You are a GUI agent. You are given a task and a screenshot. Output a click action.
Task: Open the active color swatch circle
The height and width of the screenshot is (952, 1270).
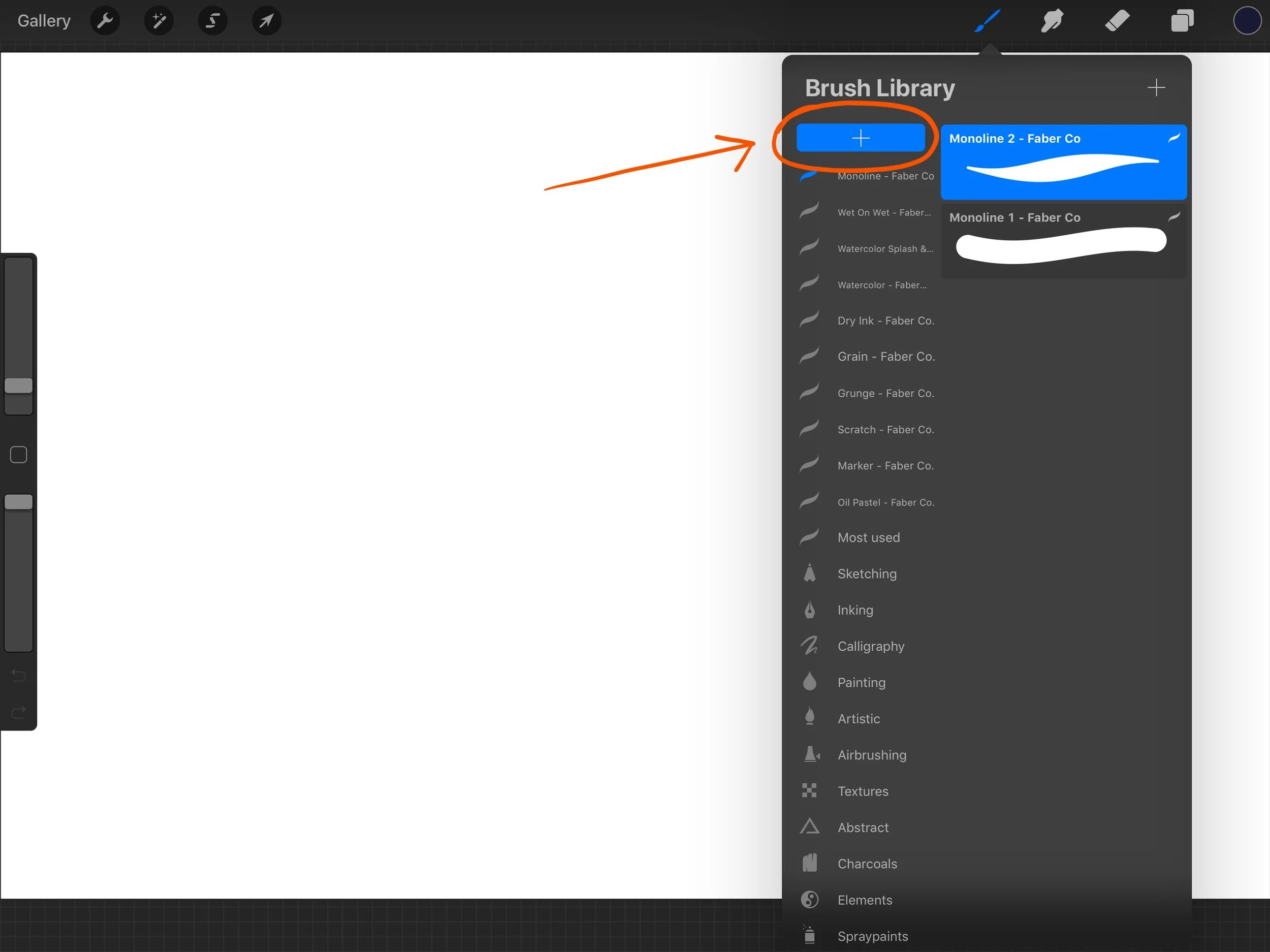[x=1247, y=21]
